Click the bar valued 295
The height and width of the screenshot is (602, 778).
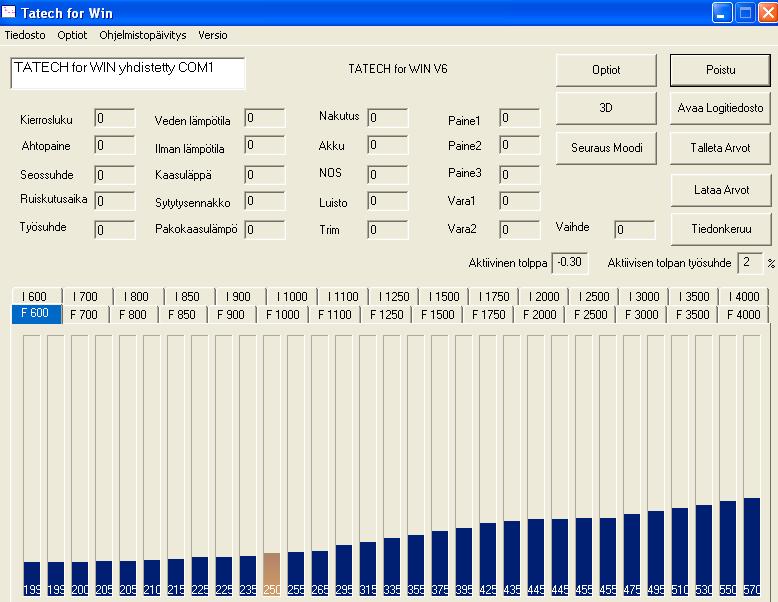[344, 570]
